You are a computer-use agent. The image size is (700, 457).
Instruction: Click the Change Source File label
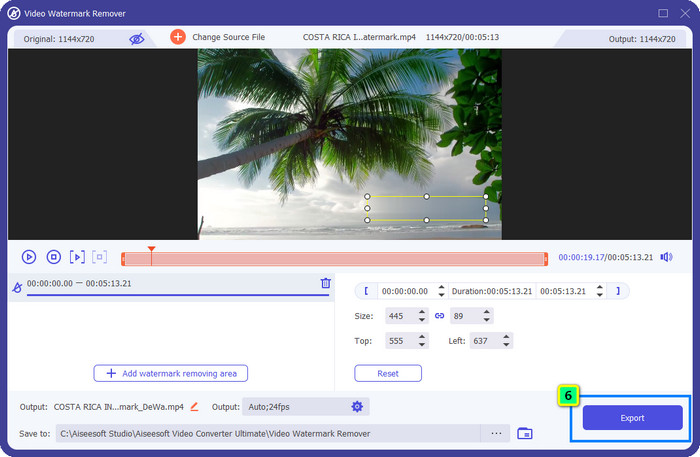pos(228,37)
